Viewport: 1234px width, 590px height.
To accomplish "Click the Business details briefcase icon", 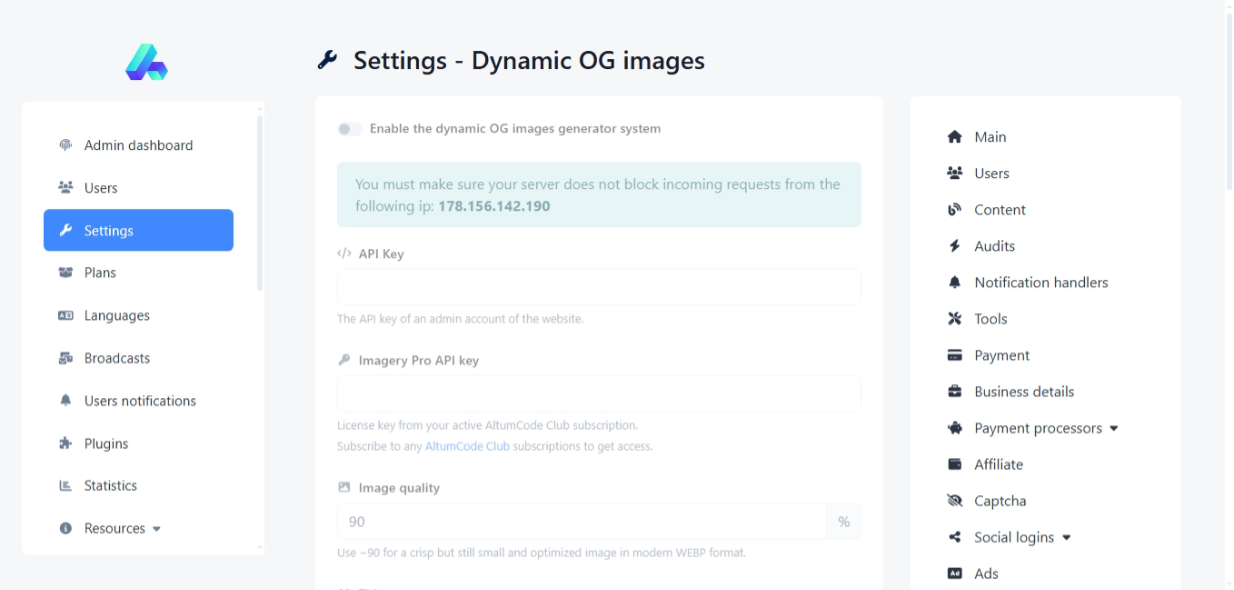I will point(954,392).
